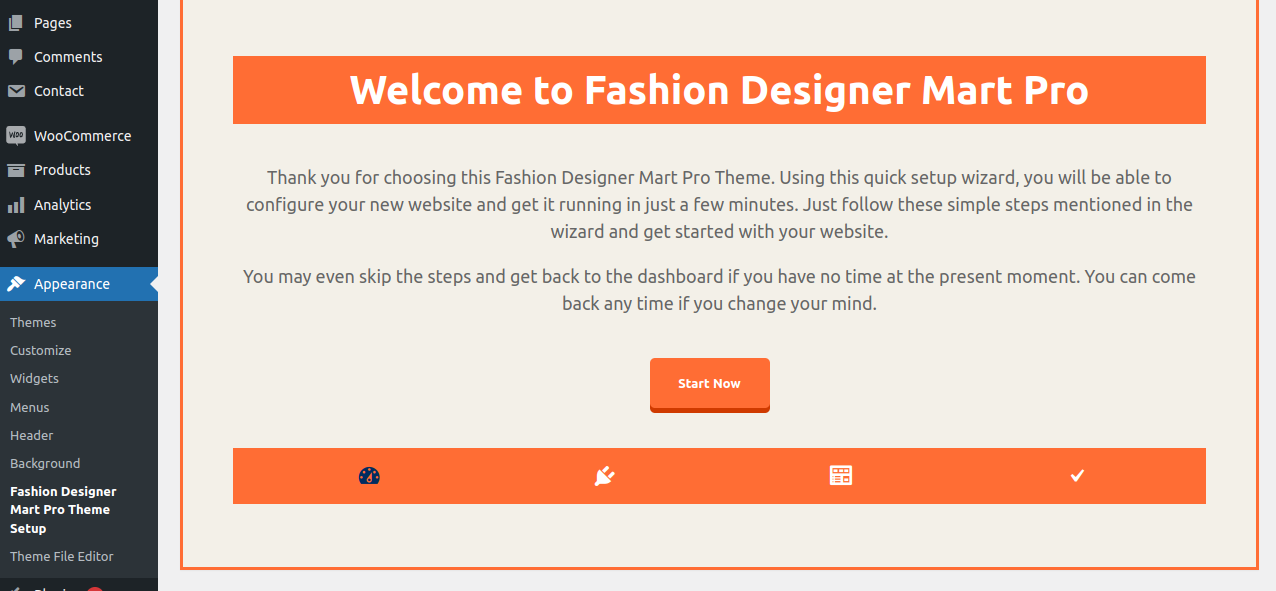The height and width of the screenshot is (591, 1276).
Task: Open the Header submenu link
Action: coord(32,436)
